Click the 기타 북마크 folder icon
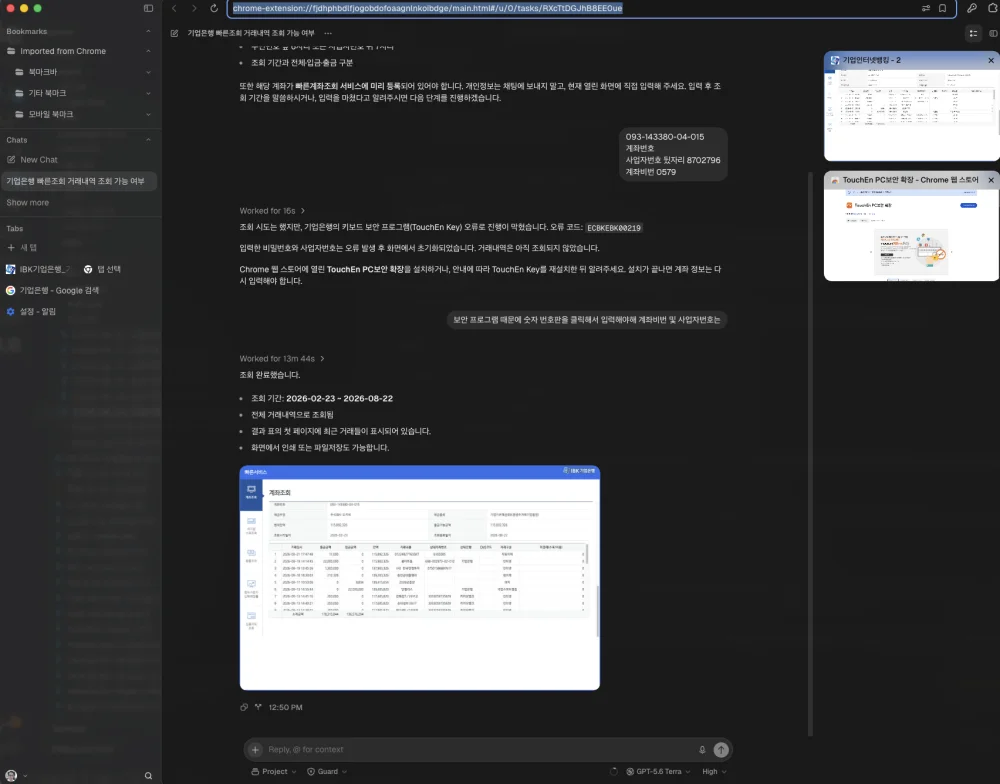Screen dimensions: 1000x784 [19, 93]
